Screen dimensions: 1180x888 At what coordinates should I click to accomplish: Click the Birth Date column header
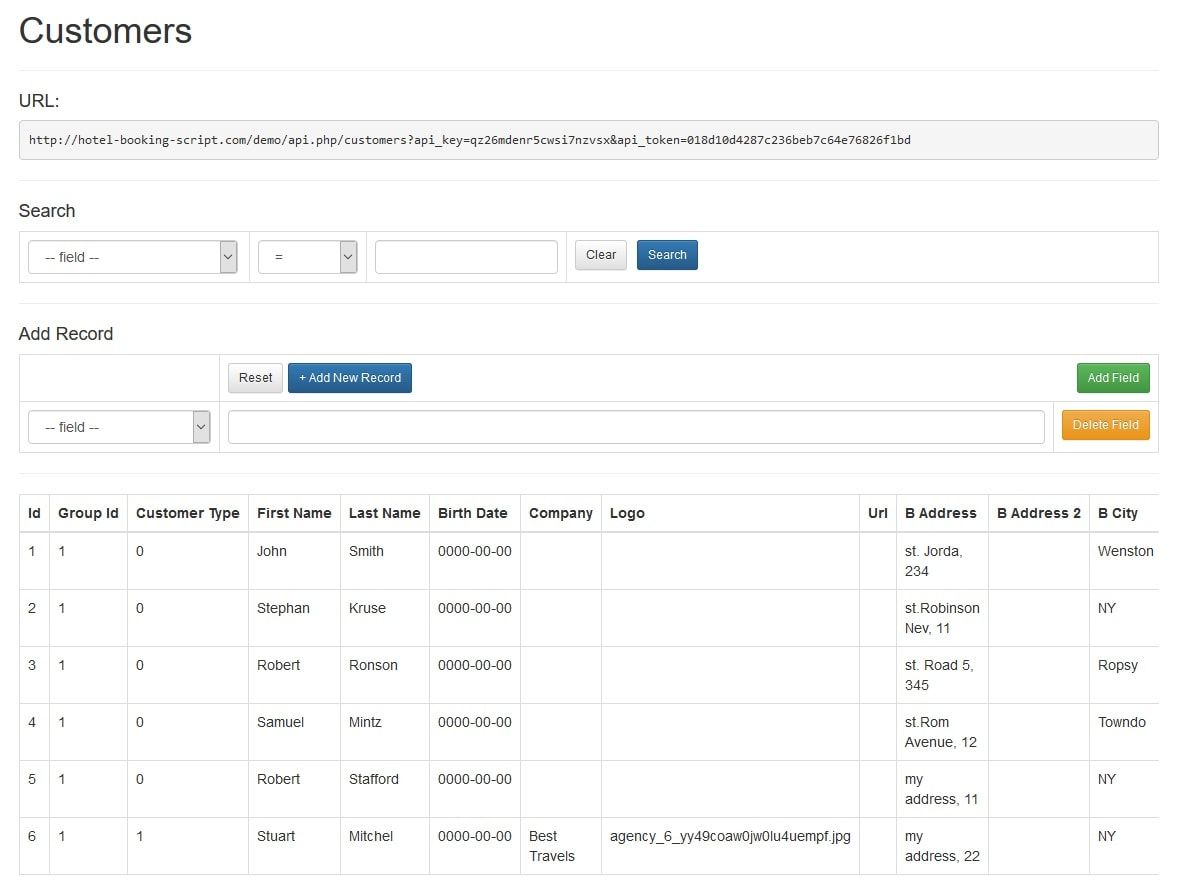click(x=473, y=513)
